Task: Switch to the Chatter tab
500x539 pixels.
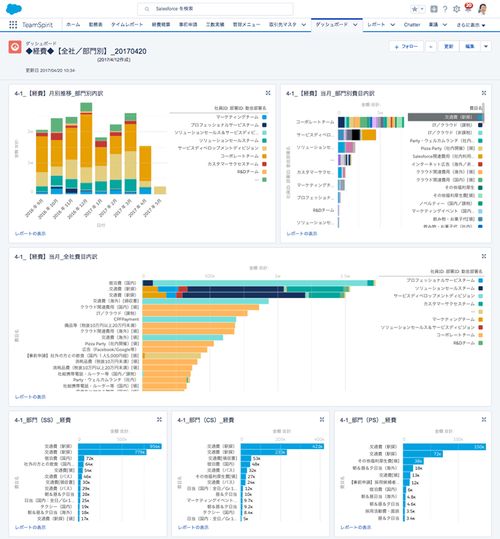Action: [412, 25]
